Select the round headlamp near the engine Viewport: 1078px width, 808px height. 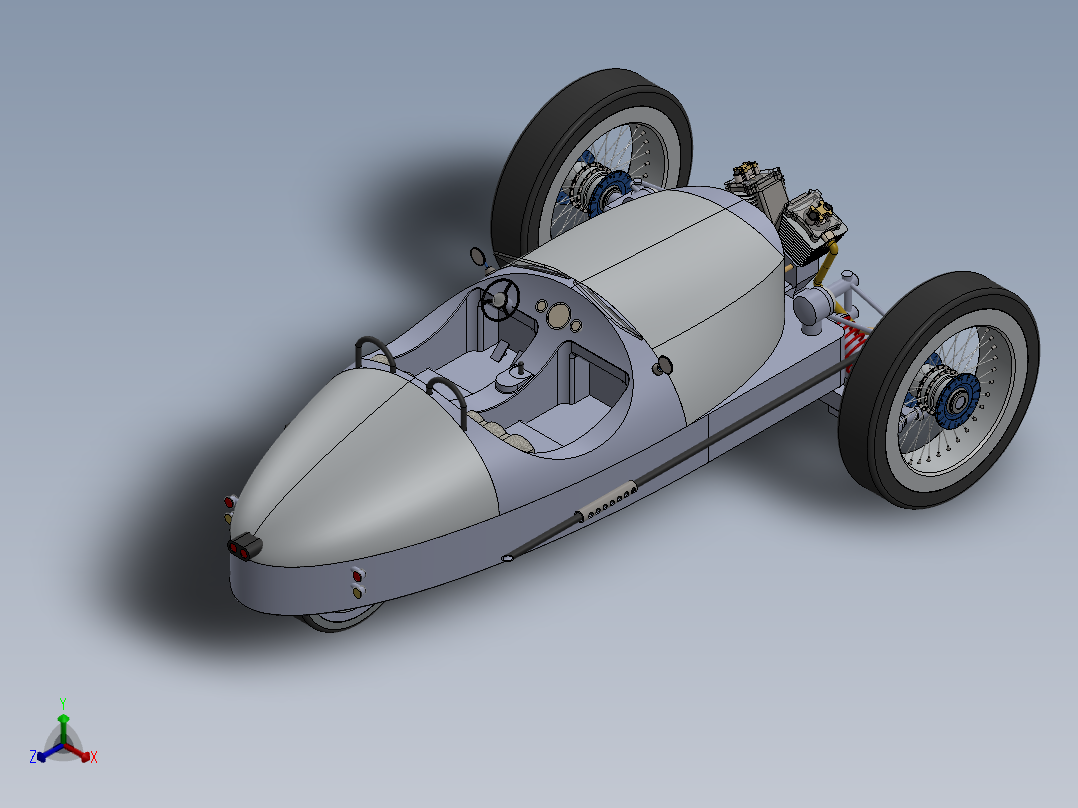[814, 307]
